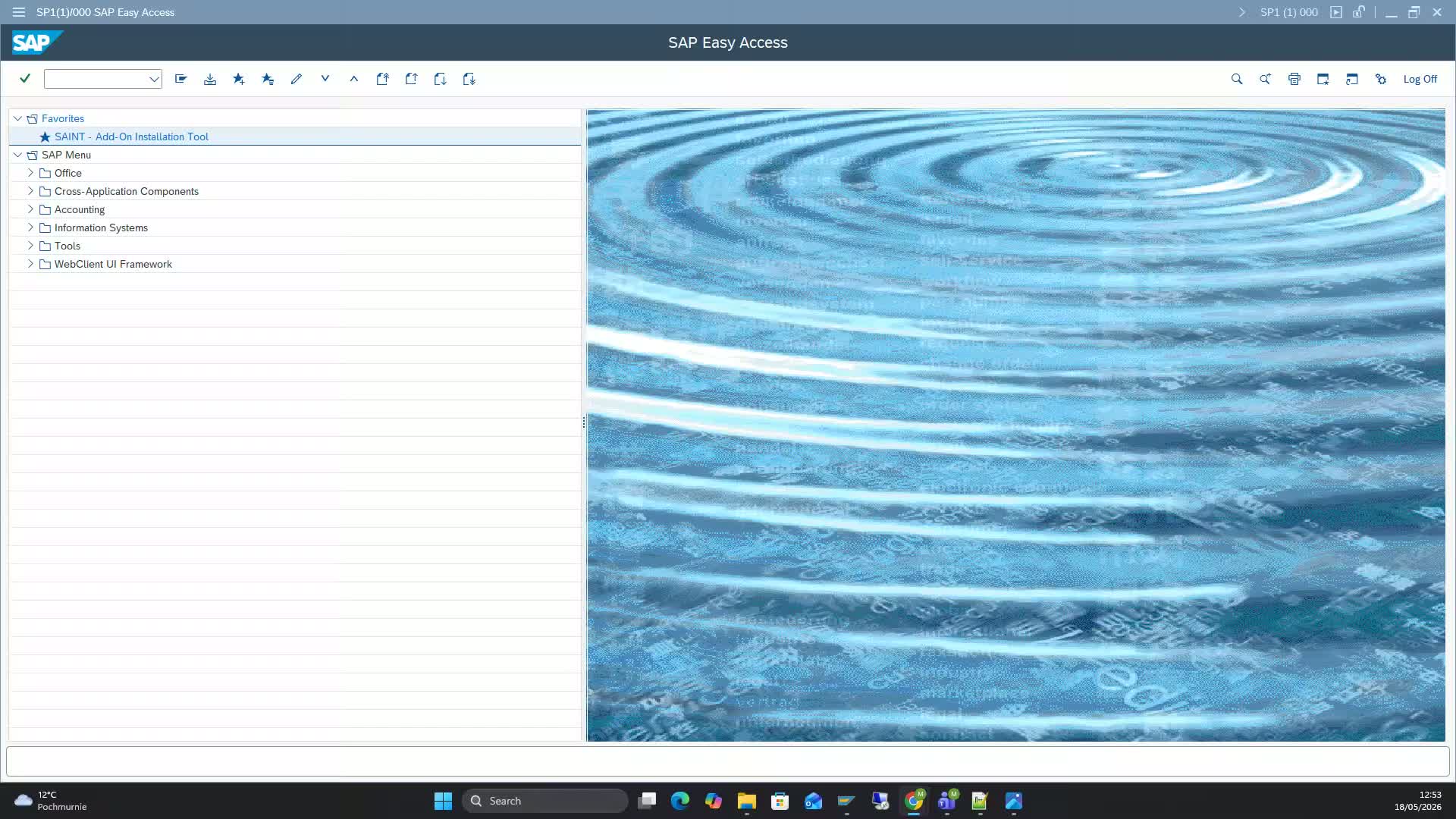Click the green Enter checkmark icon
Image resolution: width=1456 pixels, height=819 pixels.
(x=25, y=79)
